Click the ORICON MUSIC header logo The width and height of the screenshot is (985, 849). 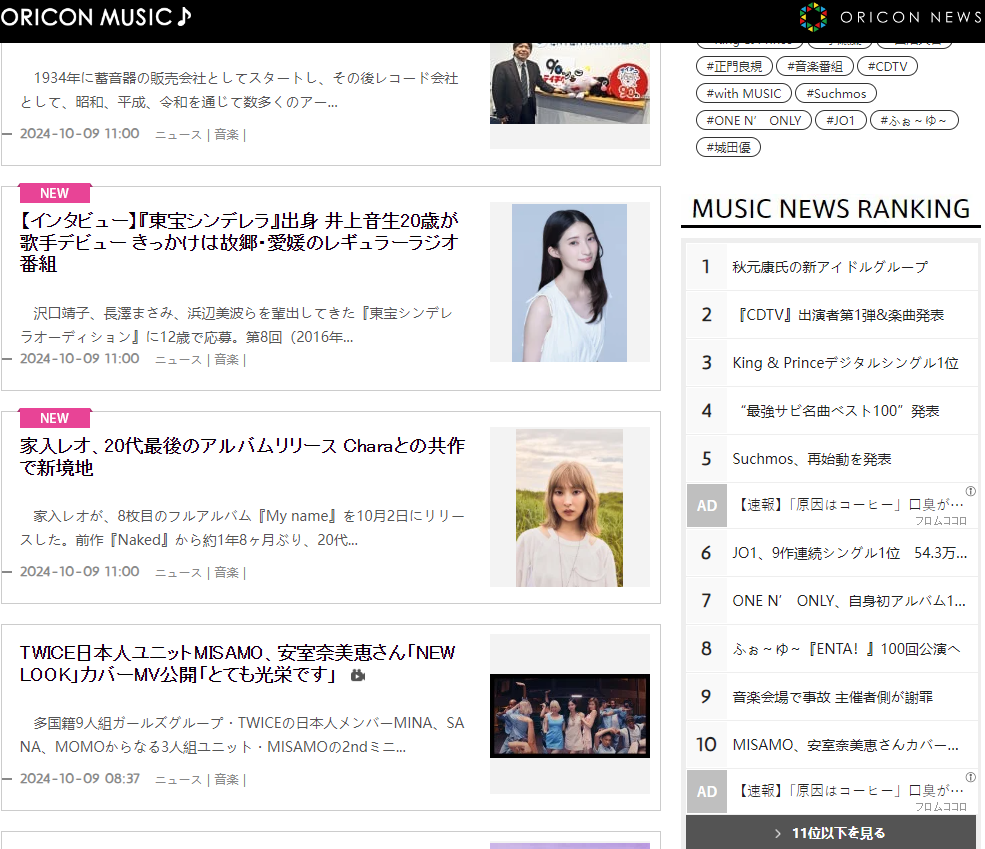pos(96,17)
